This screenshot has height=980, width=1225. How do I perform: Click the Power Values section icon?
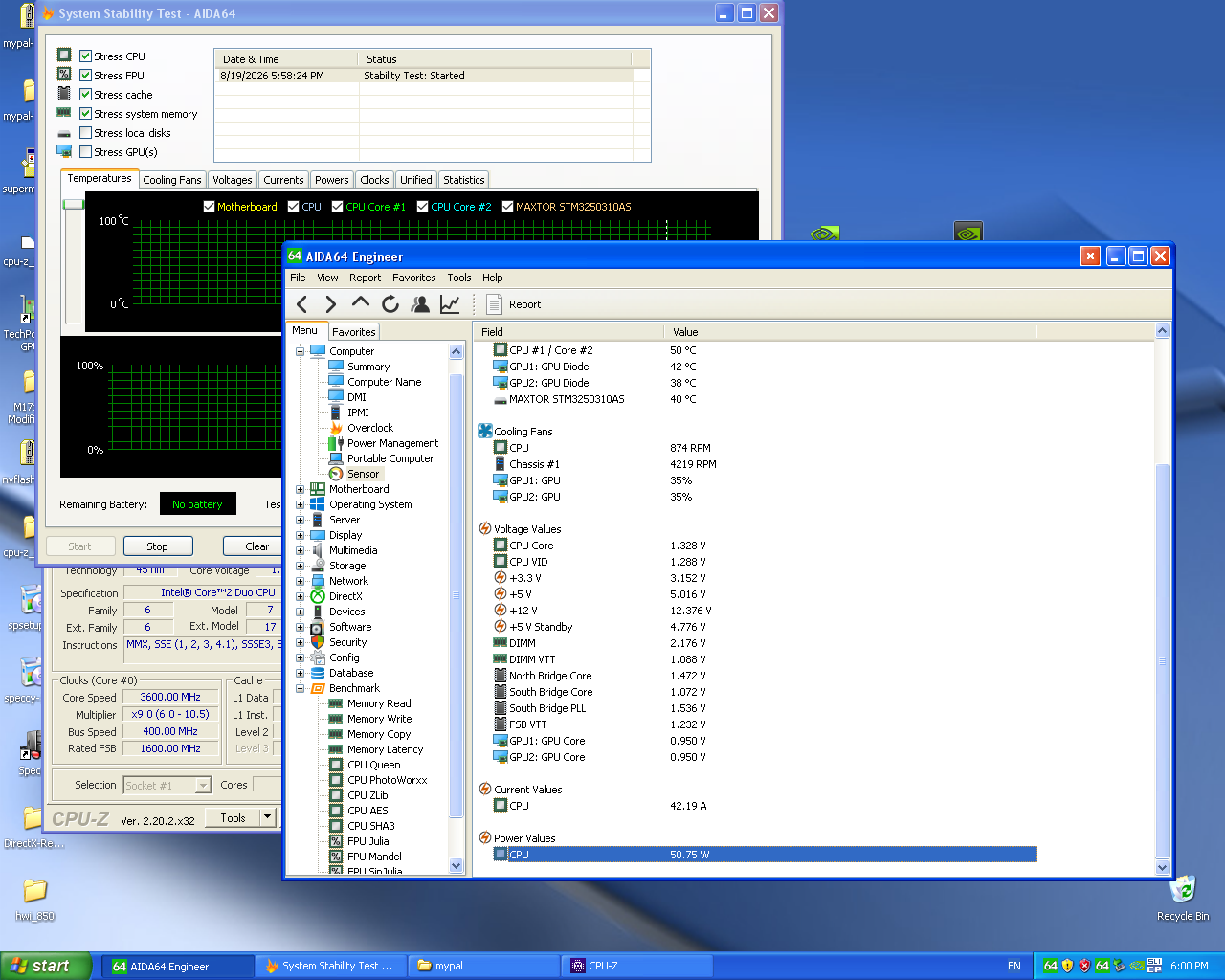(485, 838)
